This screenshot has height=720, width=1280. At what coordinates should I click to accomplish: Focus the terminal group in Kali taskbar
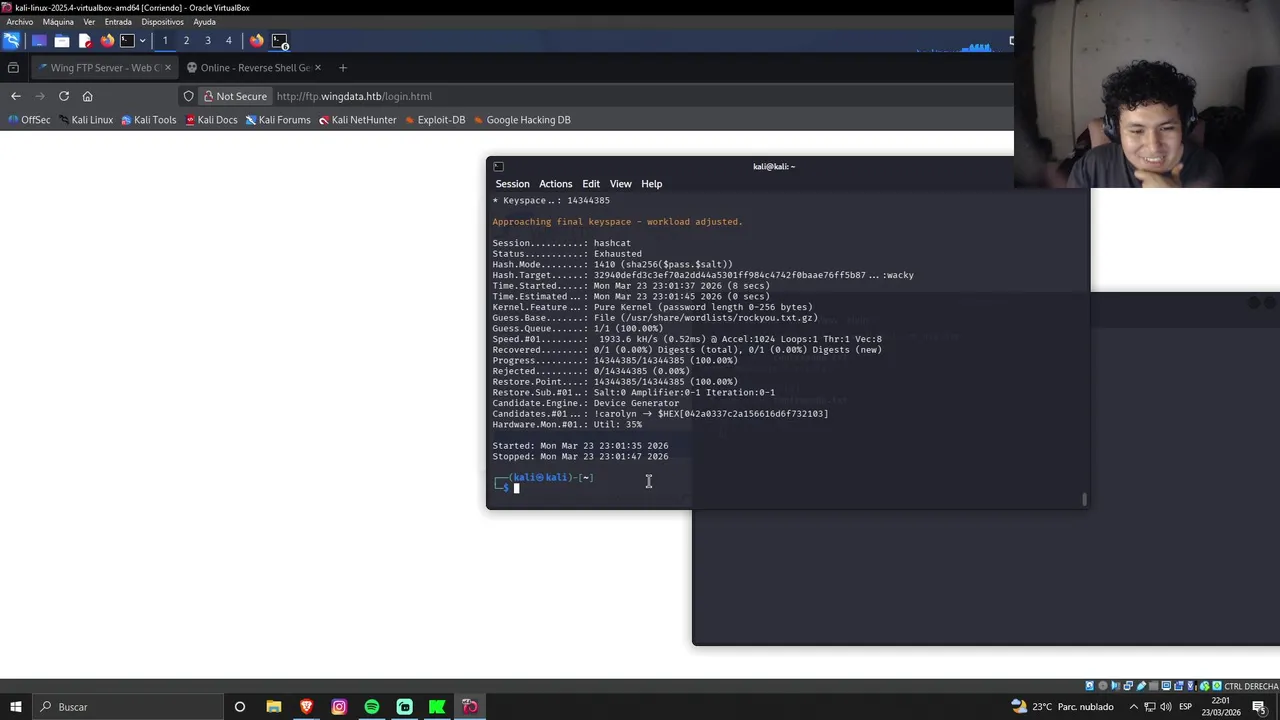[280, 41]
